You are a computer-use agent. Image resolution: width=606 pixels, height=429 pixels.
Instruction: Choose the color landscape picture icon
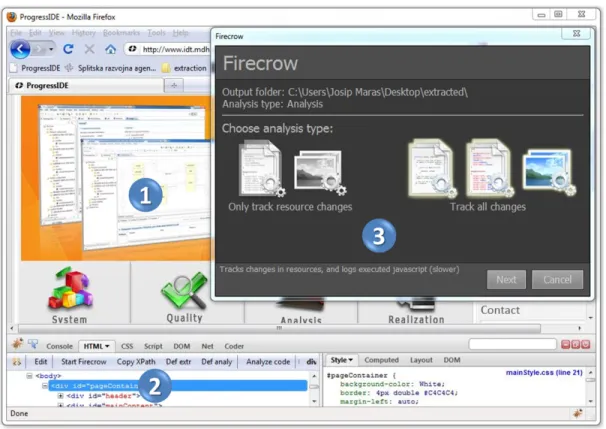point(549,172)
